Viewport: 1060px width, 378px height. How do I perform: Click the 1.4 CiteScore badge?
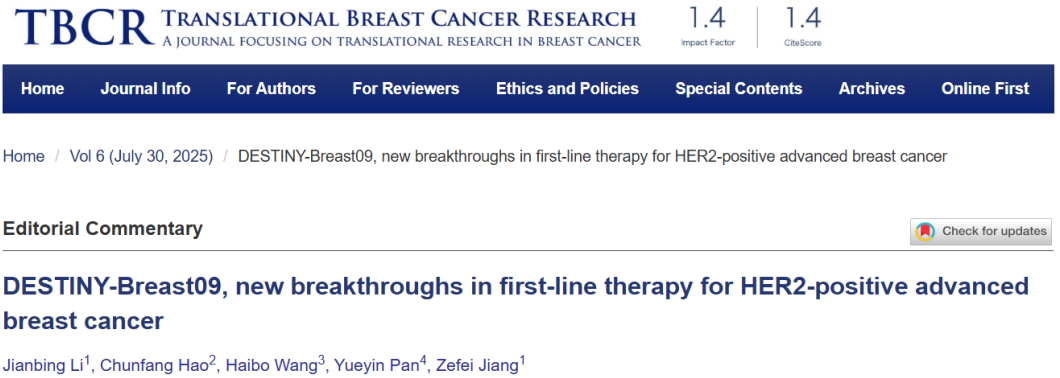(803, 26)
